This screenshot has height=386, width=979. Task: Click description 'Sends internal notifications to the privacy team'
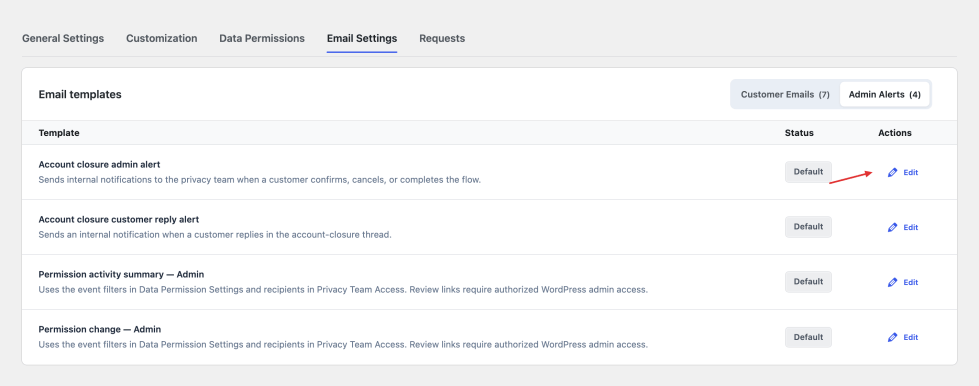(260, 180)
